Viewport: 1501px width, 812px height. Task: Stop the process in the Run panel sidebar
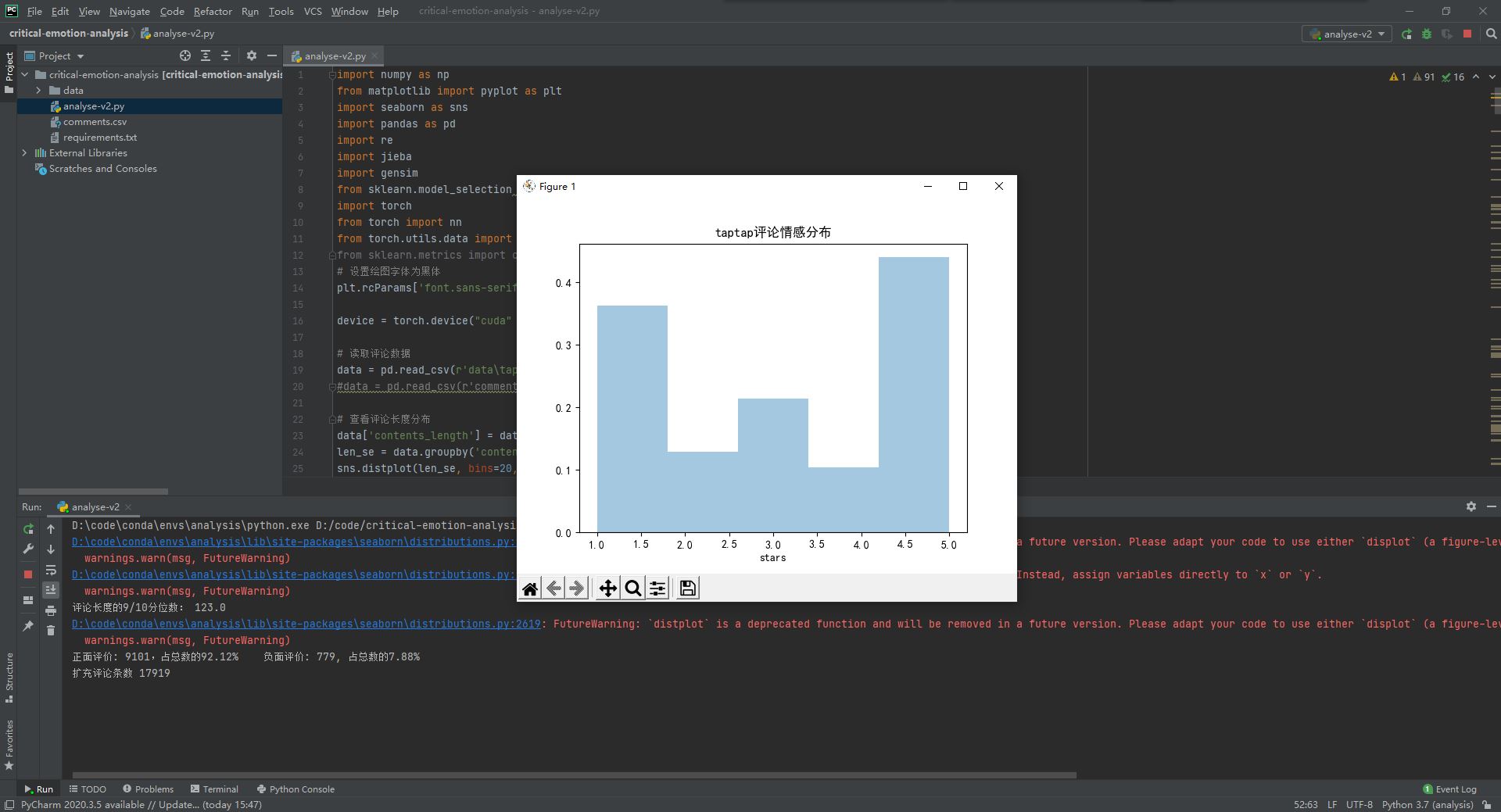(x=28, y=574)
